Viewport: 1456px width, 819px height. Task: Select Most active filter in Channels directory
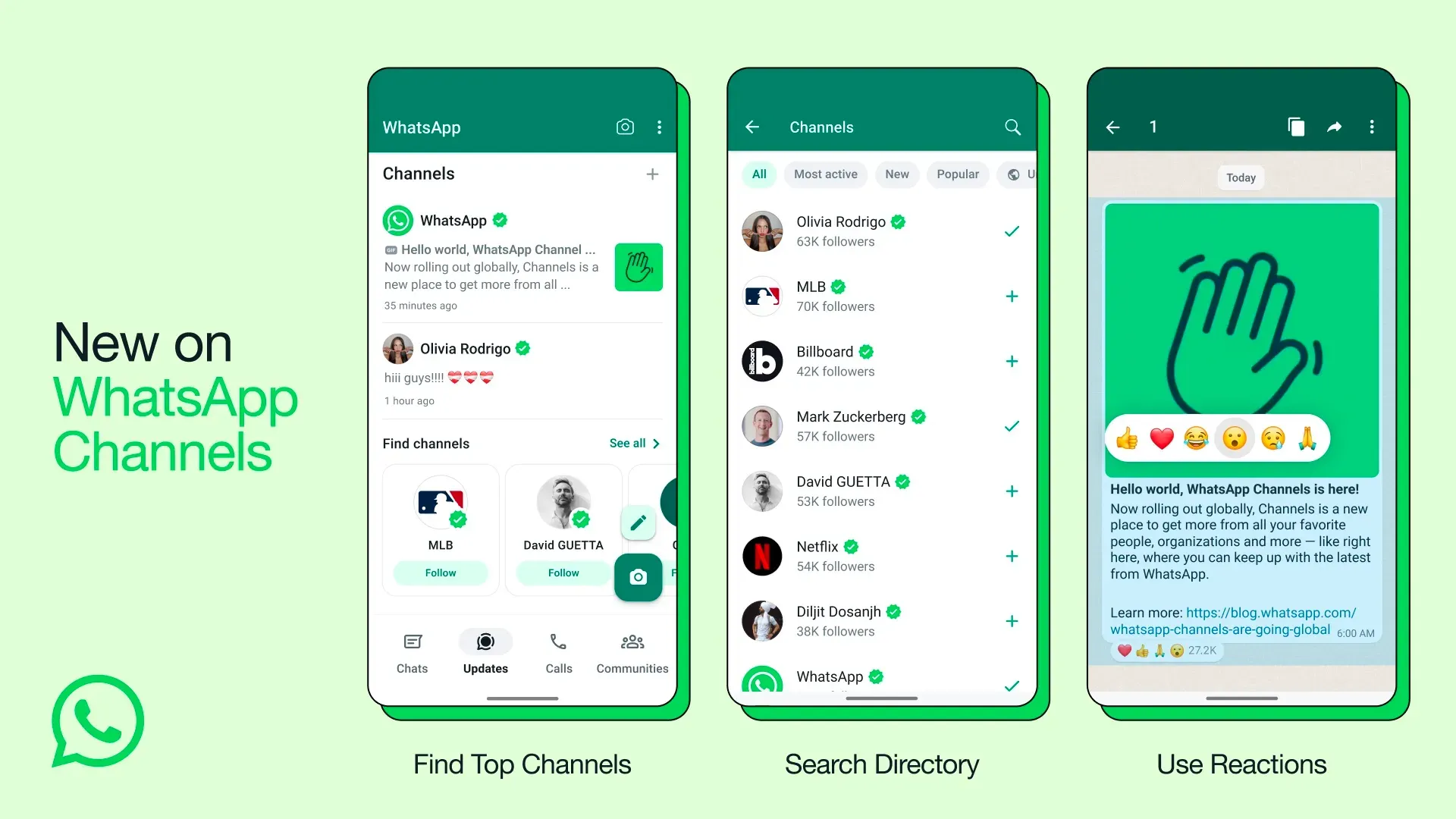(x=824, y=174)
